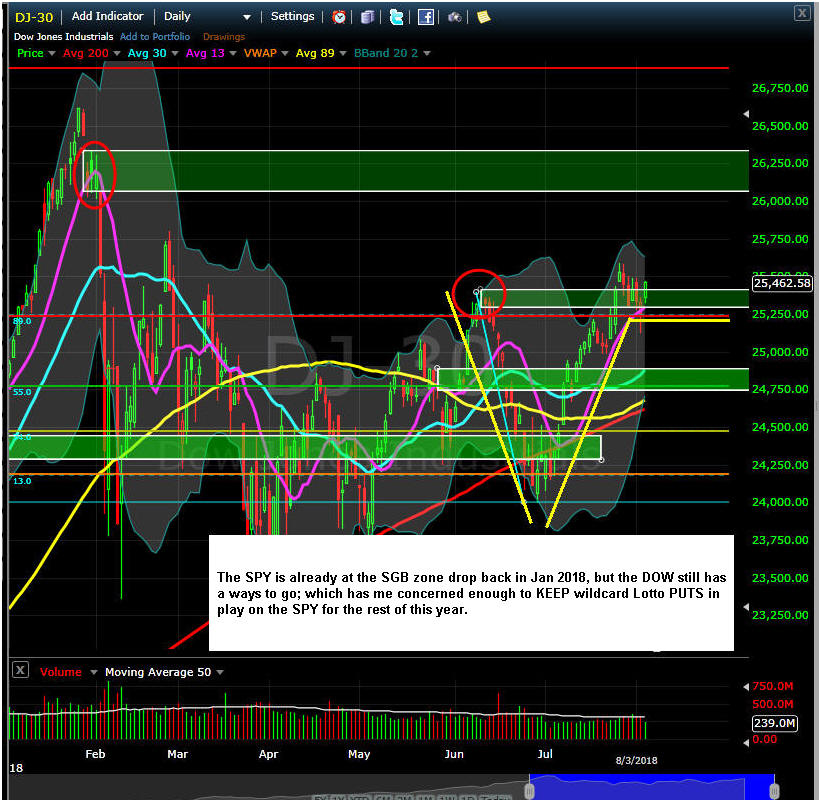Close the chart with top-right X
The height and width of the screenshot is (800, 819).
pos(802,13)
